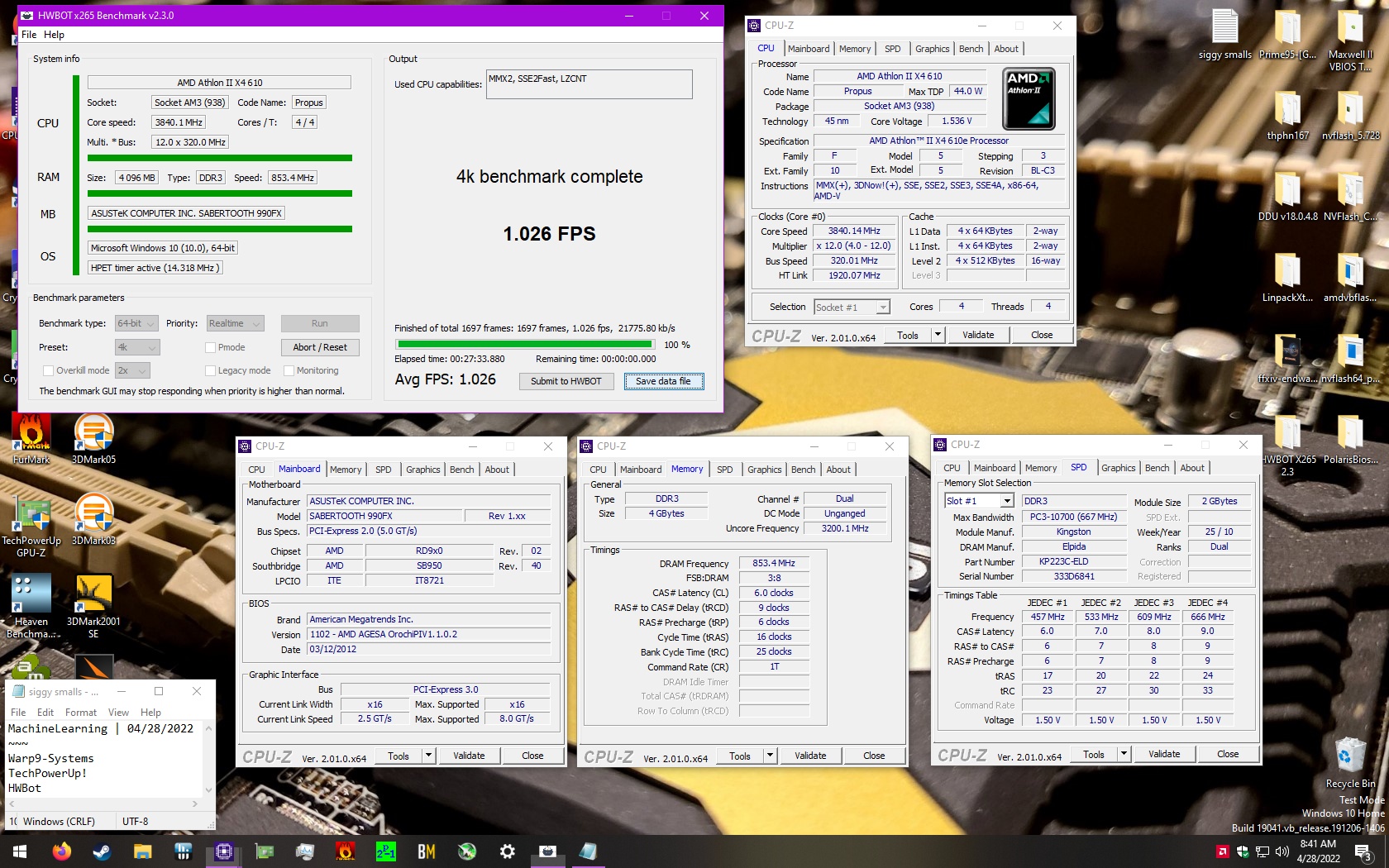
Task: Open LinpackXt desktop folder
Action: (x=1287, y=278)
